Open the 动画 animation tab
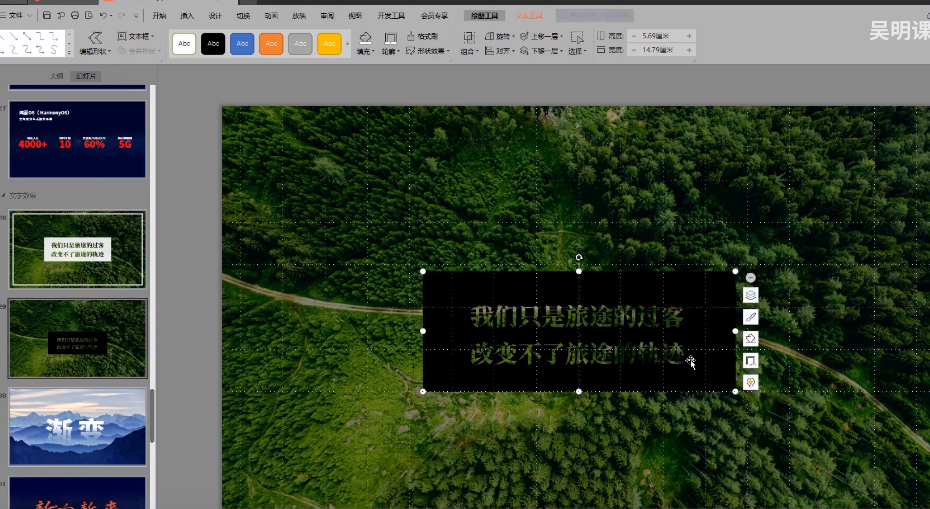 (271, 16)
